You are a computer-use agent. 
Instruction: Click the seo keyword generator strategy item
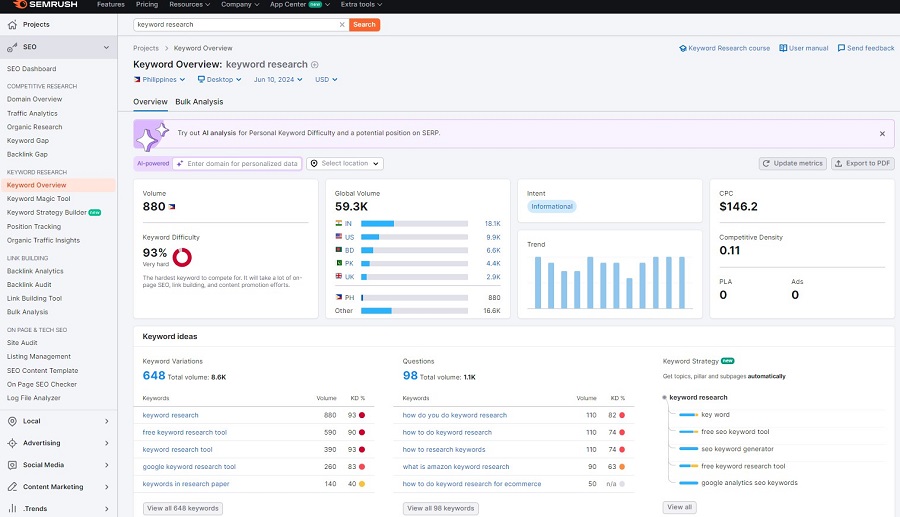[x=737, y=449]
